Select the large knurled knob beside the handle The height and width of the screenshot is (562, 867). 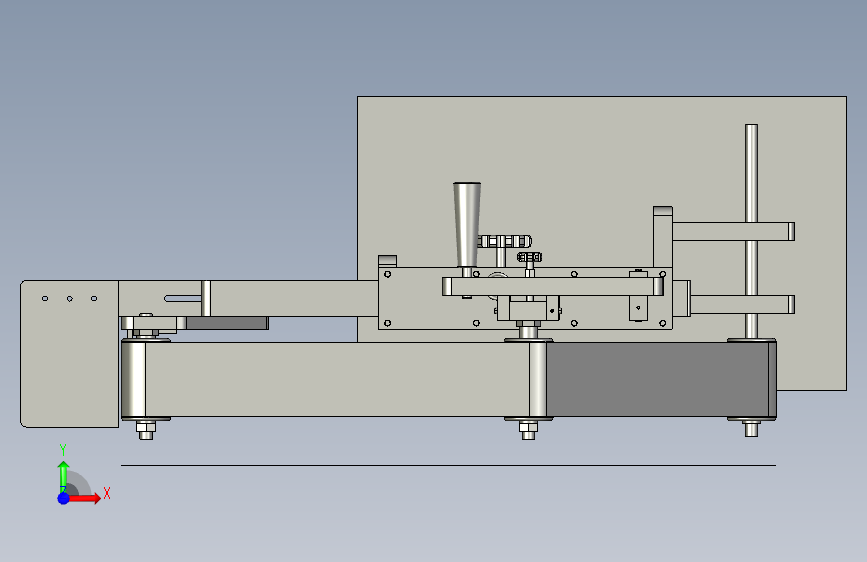[504, 242]
